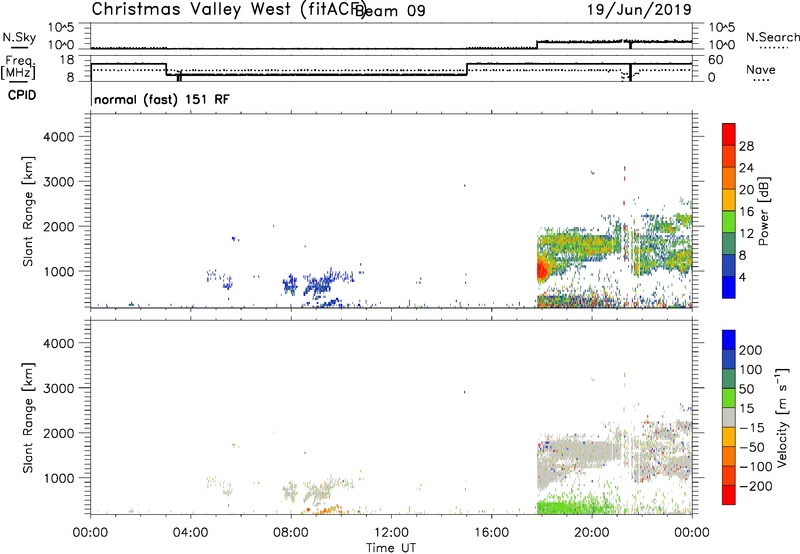Screen dimensions: 800x554
Task: Click the 'Freq. [MHz]' axis label
Action: pyautogui.click(x=18, y=67)
